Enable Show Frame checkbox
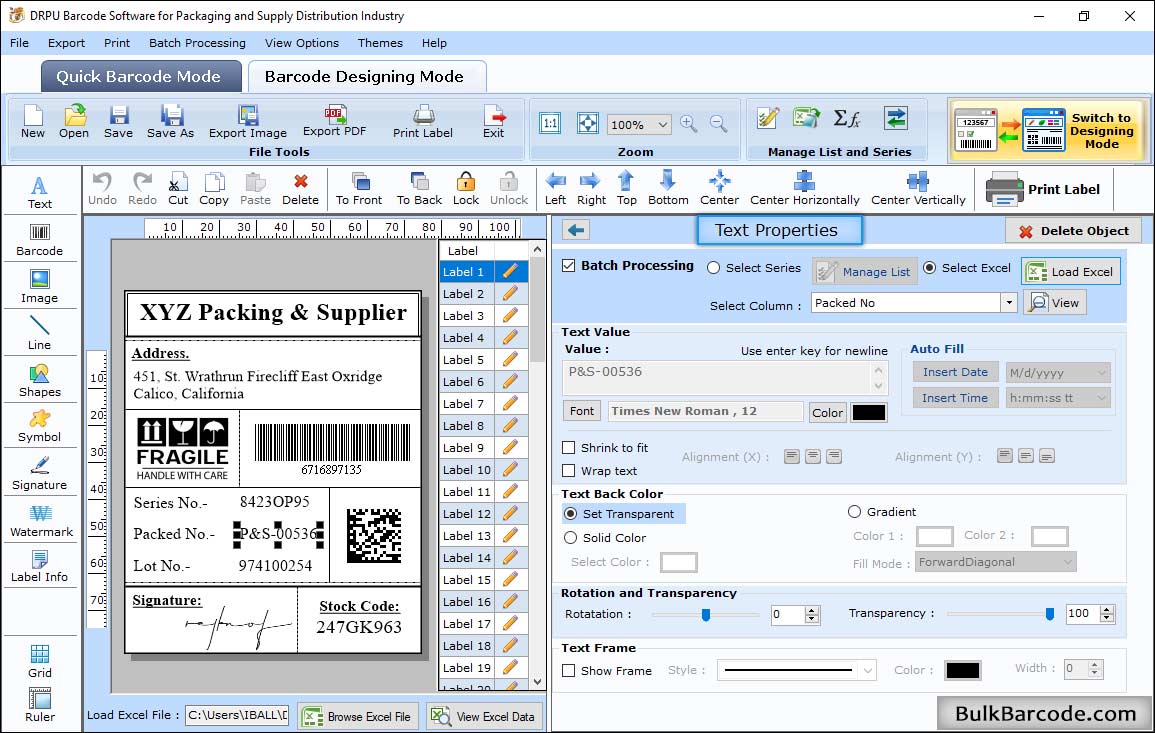Image resolution: width=1155 pixels, height=733 pixels. [x=569, y=671]
